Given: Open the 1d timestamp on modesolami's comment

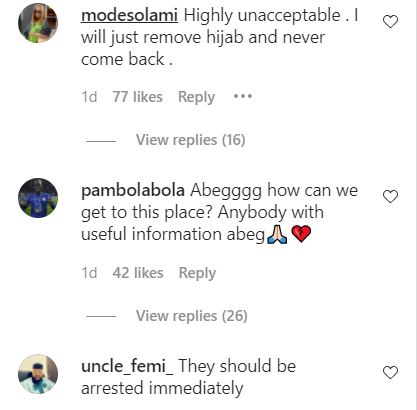Looking at the screenshot, I should [89, 97].
